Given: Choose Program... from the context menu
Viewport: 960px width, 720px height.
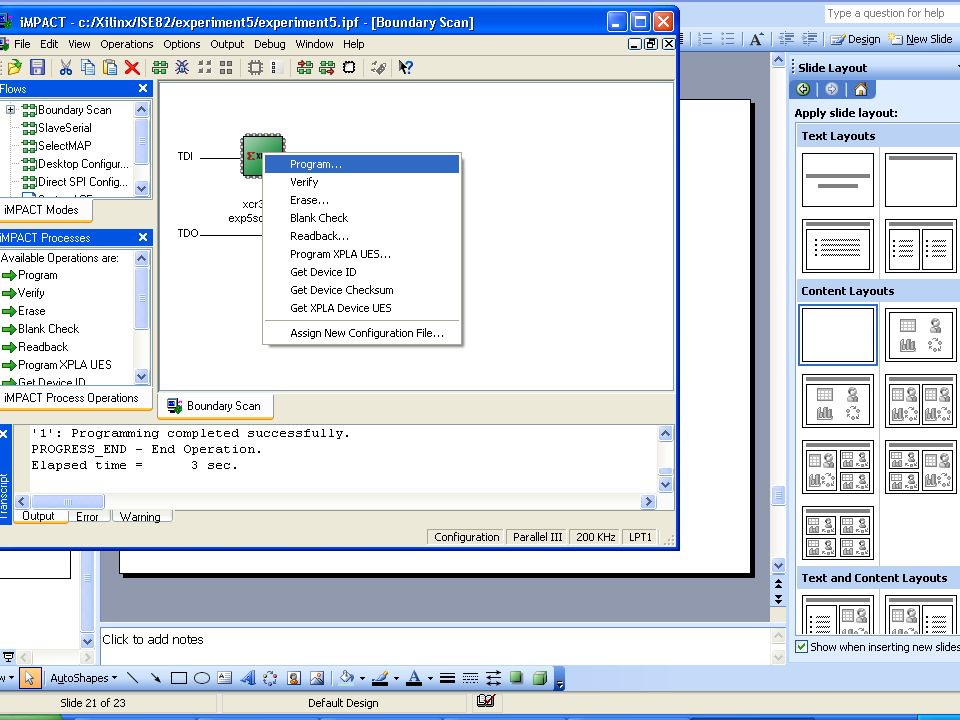Looking at the screenshot, I should (362, 164).
